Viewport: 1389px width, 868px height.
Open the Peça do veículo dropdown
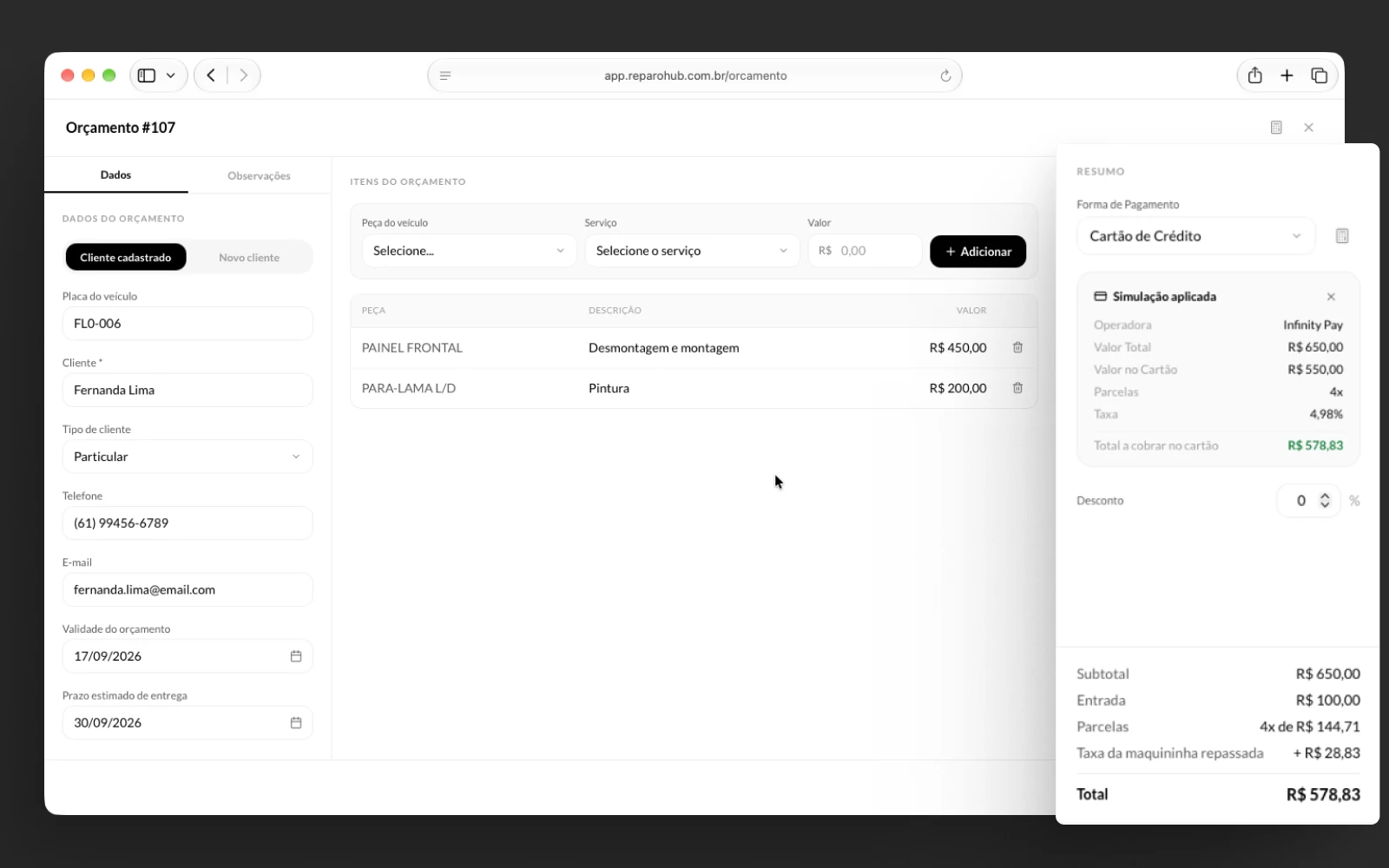pyautogui.click(x=469, y=251)
